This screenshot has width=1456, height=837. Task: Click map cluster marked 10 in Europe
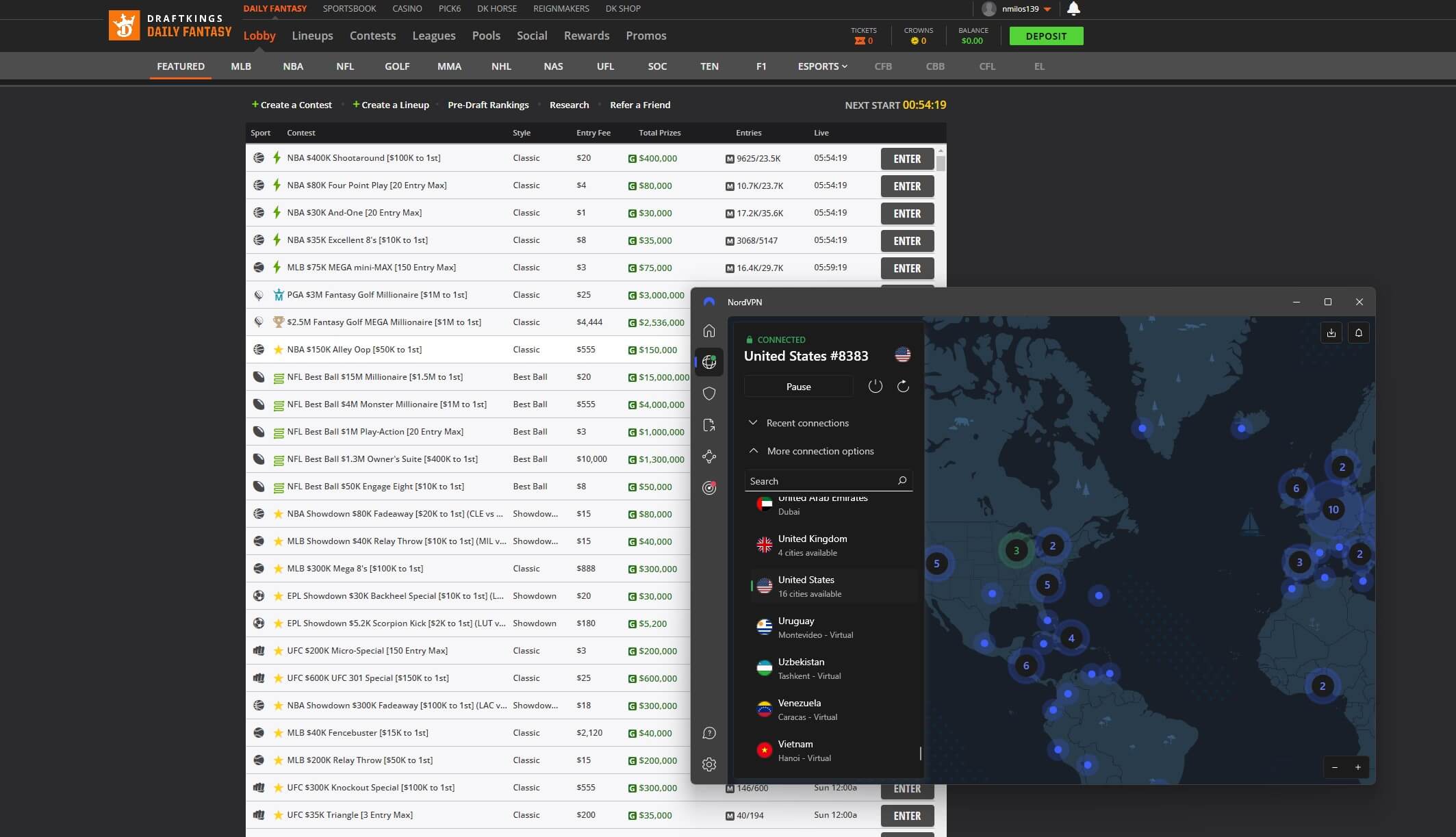(1333, 509)
